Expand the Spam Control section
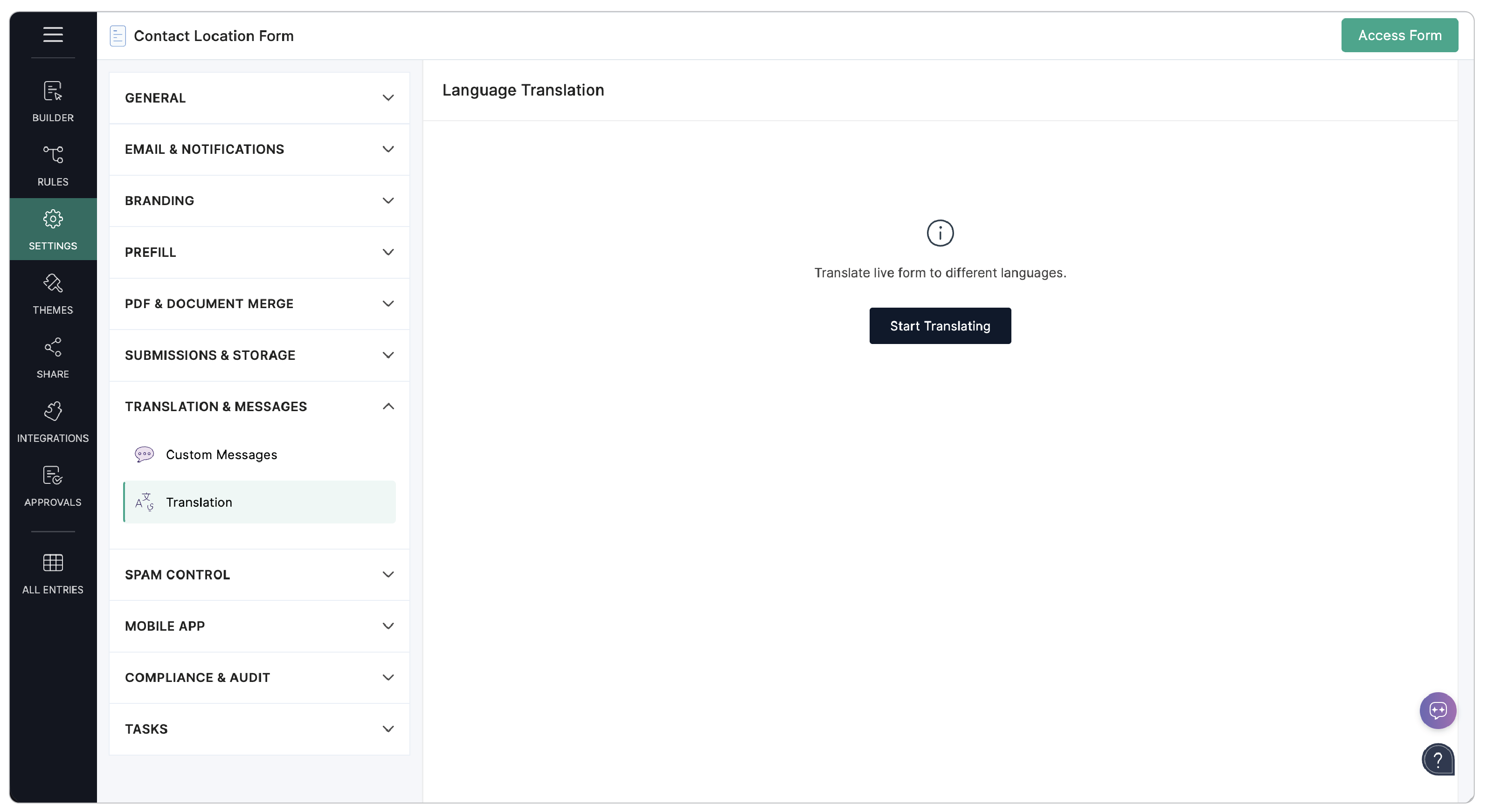This screenshot has width=1487, height=812. tap(259, 574)
